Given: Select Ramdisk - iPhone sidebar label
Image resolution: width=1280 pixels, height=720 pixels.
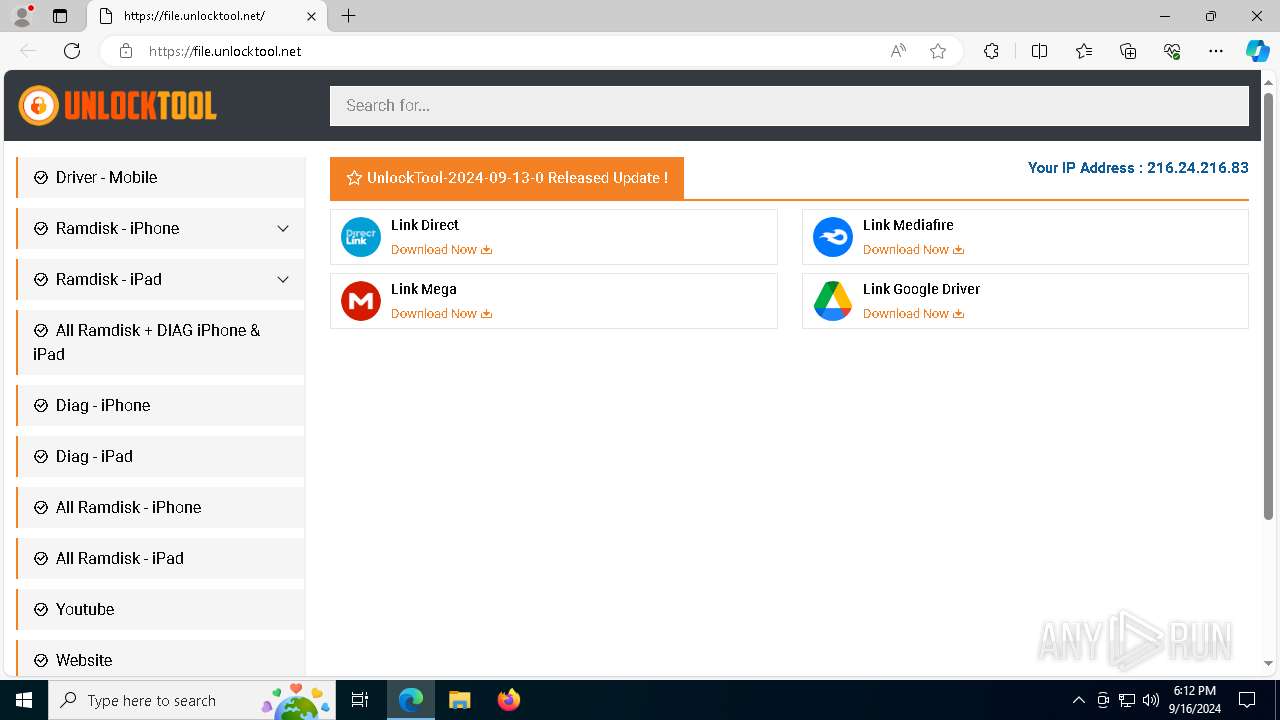Looking at the screenshot, I should 117,228.
